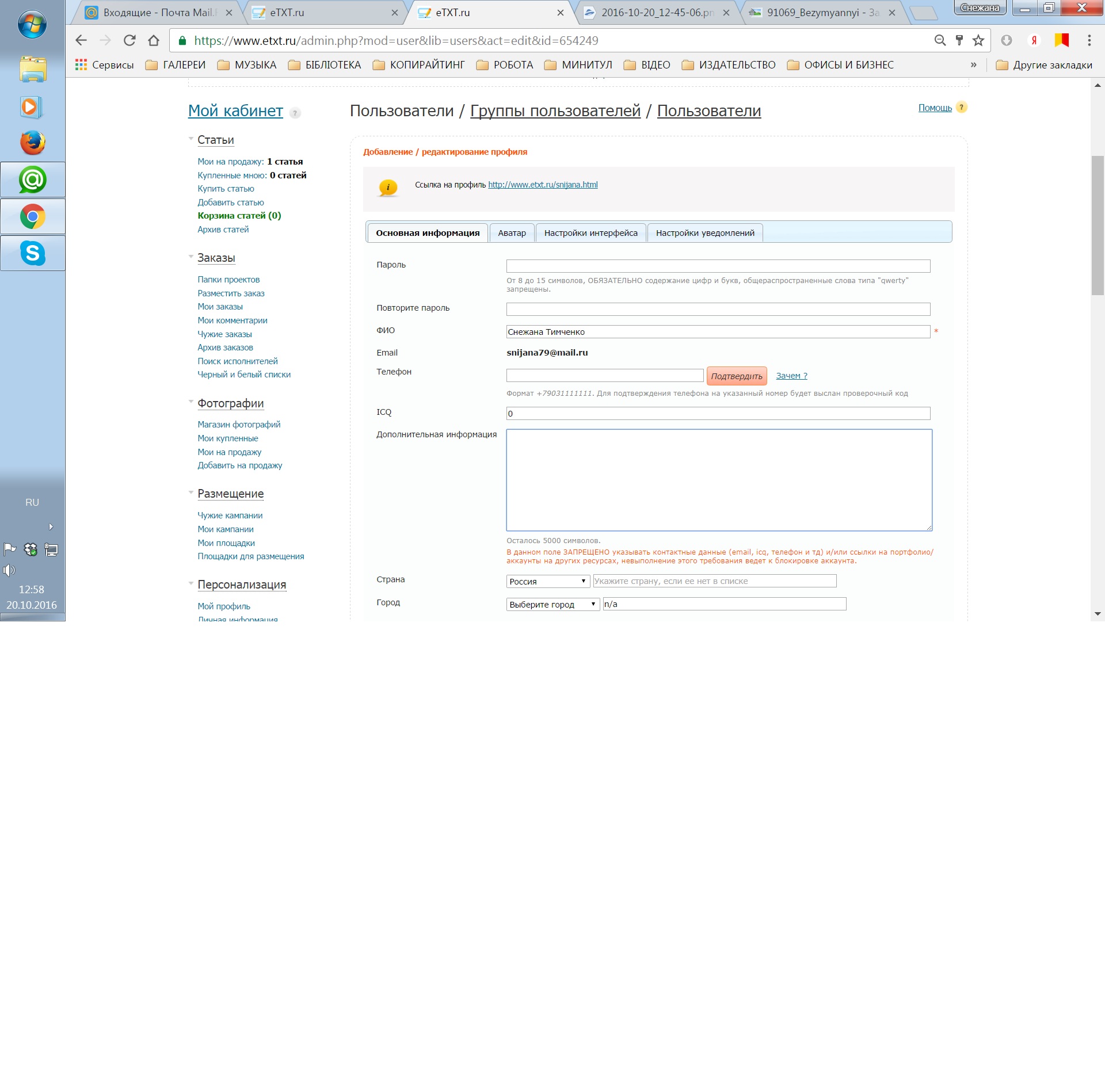Click the system tray volume icon

(x=9, y=570)
